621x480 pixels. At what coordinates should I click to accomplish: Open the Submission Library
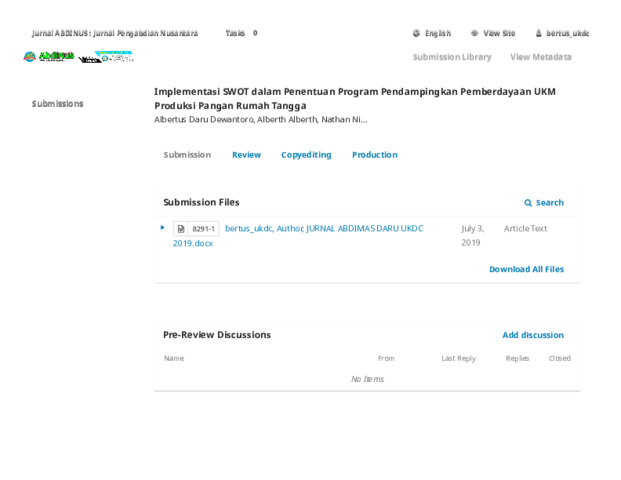click(452, 57)
